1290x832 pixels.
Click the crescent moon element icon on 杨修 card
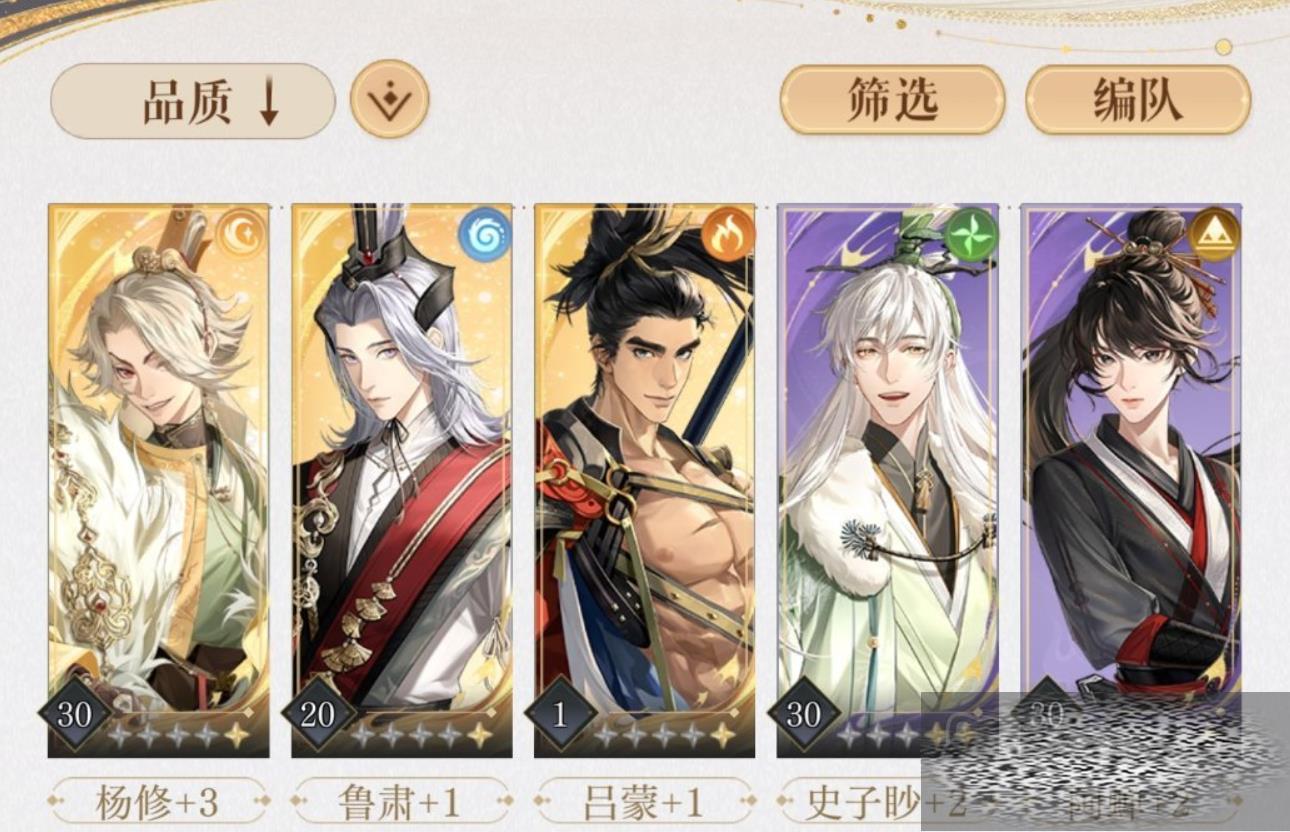242,234
